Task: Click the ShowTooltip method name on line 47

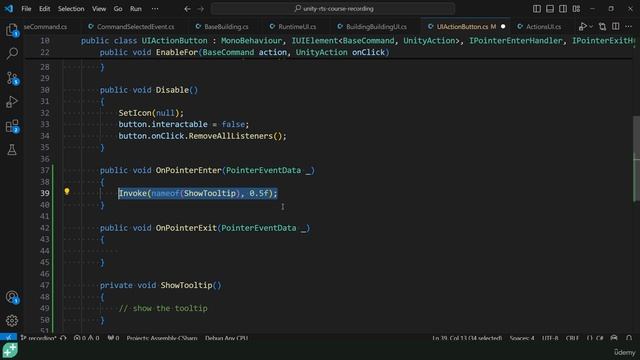Action: click(186, 285)
